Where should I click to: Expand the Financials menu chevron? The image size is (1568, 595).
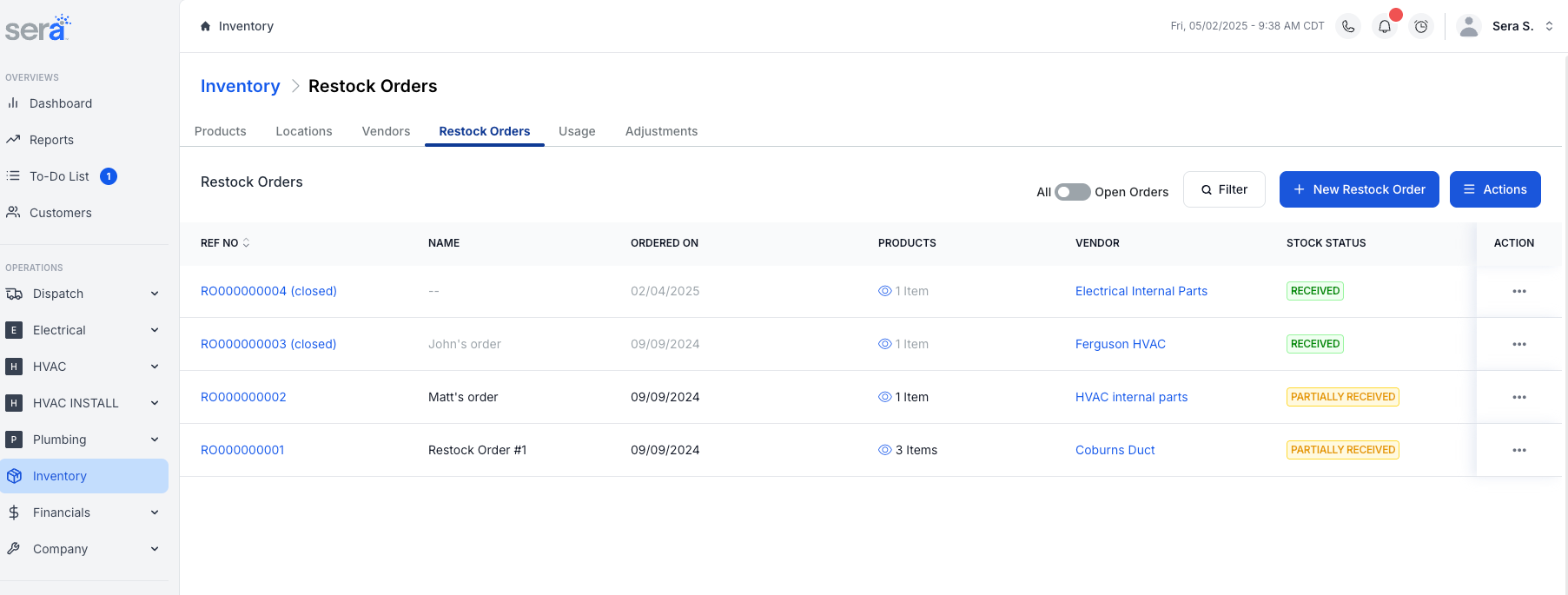coord(155,512)
